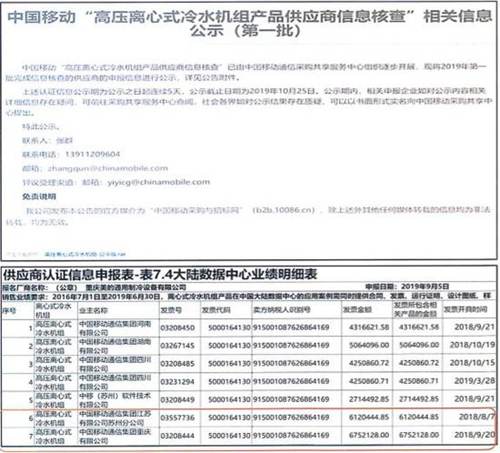Click the contact phone number 13911209604
Image resolution: width=500 pixels, height=453 pixels.
point(92,154)
